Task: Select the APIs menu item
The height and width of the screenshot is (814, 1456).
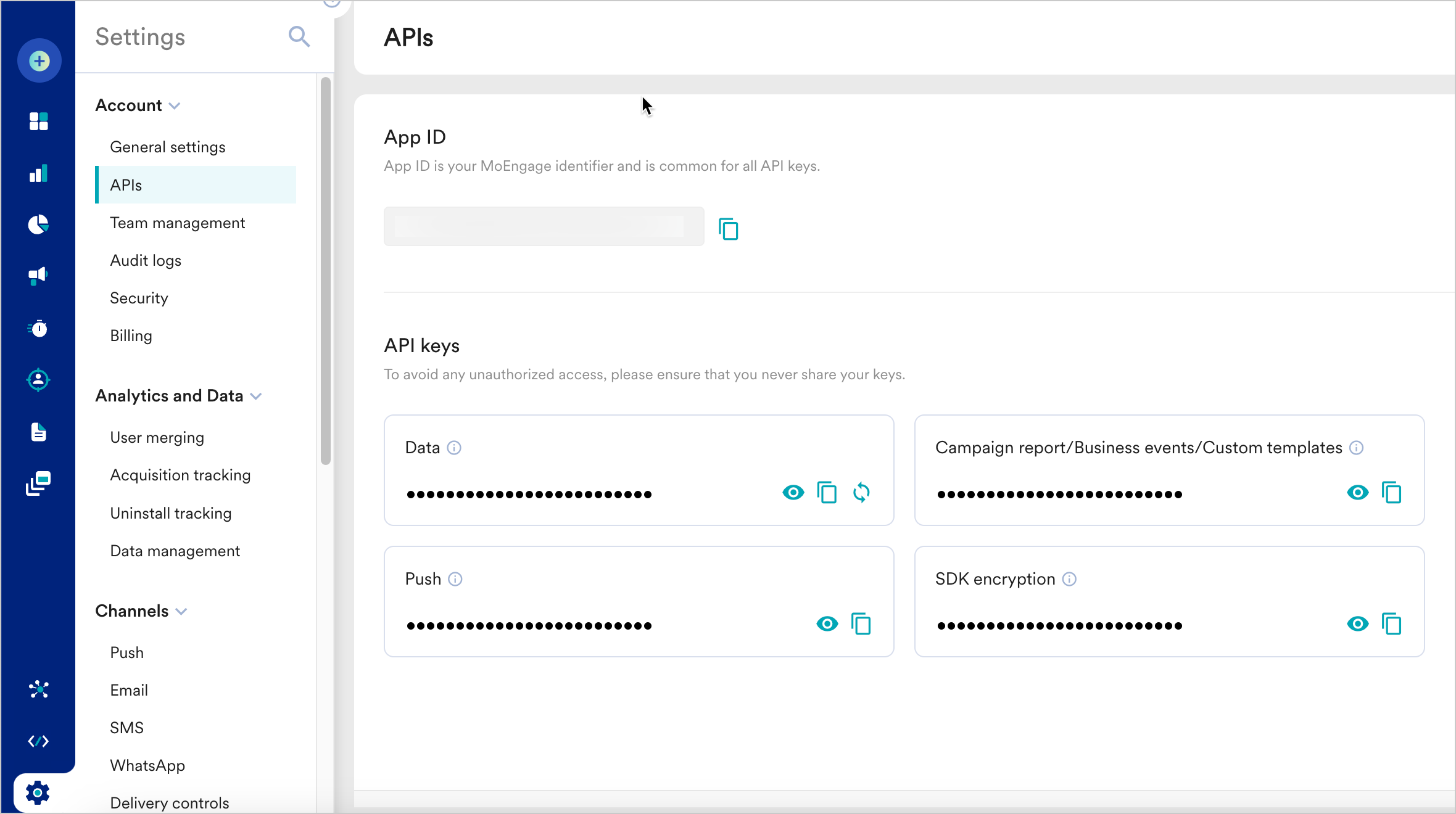Action: point(196,184)
